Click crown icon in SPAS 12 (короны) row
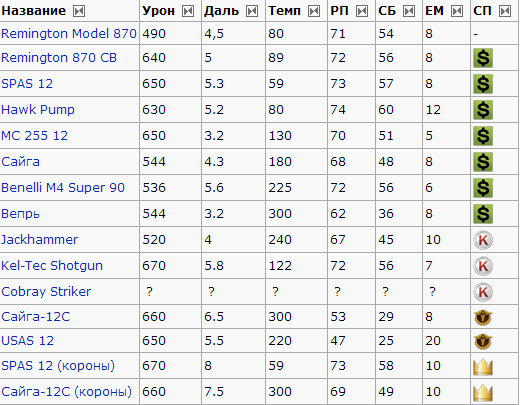521x405 pixels. point(483,367)
